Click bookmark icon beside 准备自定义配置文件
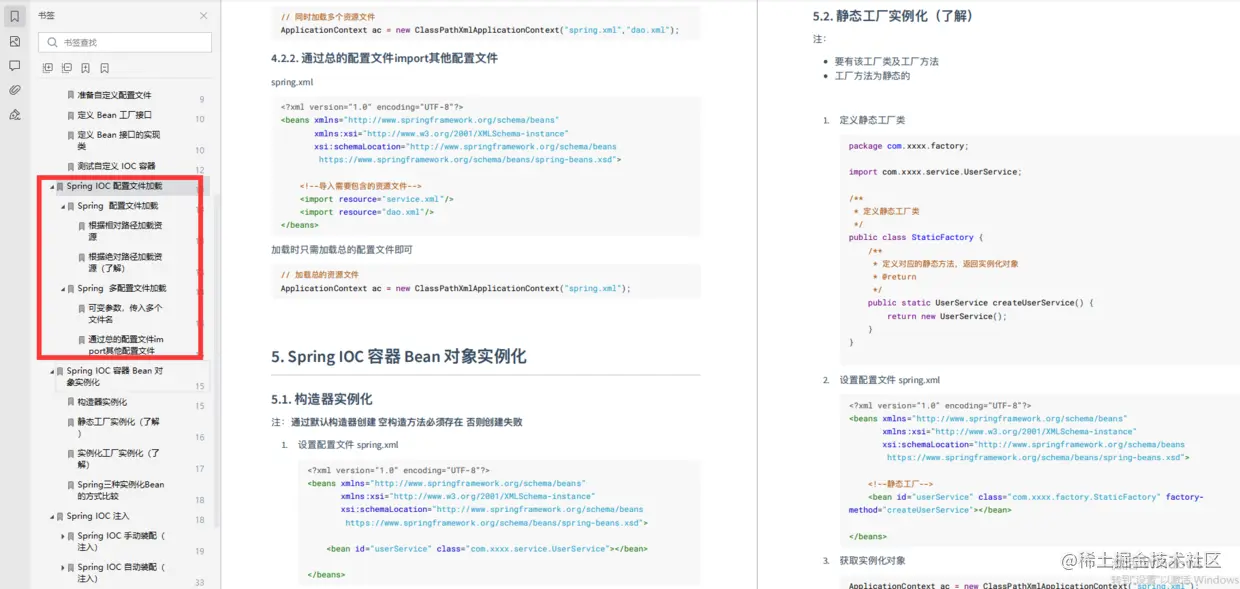1240x589 pixels. 70,95
